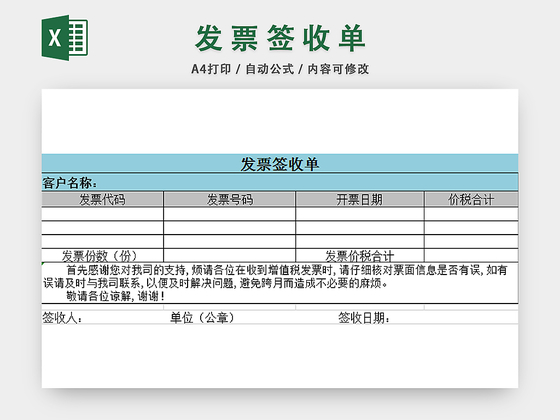Select the 发票价税合计 label cell

click(360, 256)
